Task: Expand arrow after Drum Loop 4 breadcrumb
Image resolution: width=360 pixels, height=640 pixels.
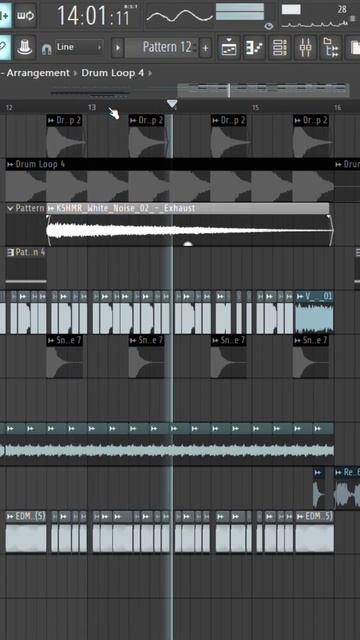Action: tap(150, 73)
